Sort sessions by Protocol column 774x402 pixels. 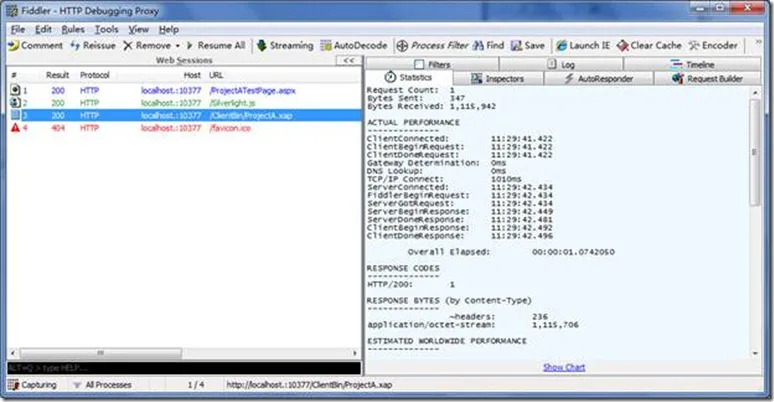(x=95, y=75)
